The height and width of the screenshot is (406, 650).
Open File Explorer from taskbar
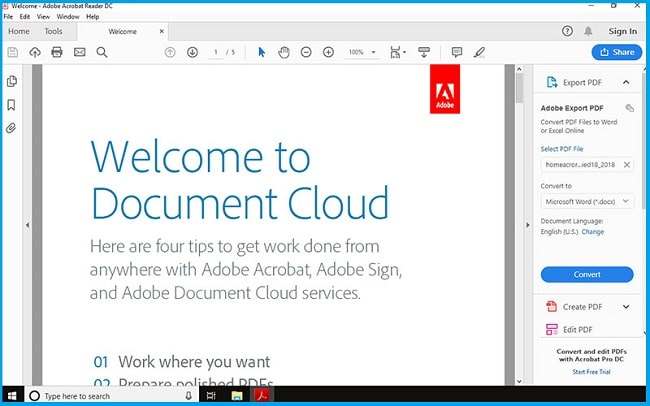[237, 396]
